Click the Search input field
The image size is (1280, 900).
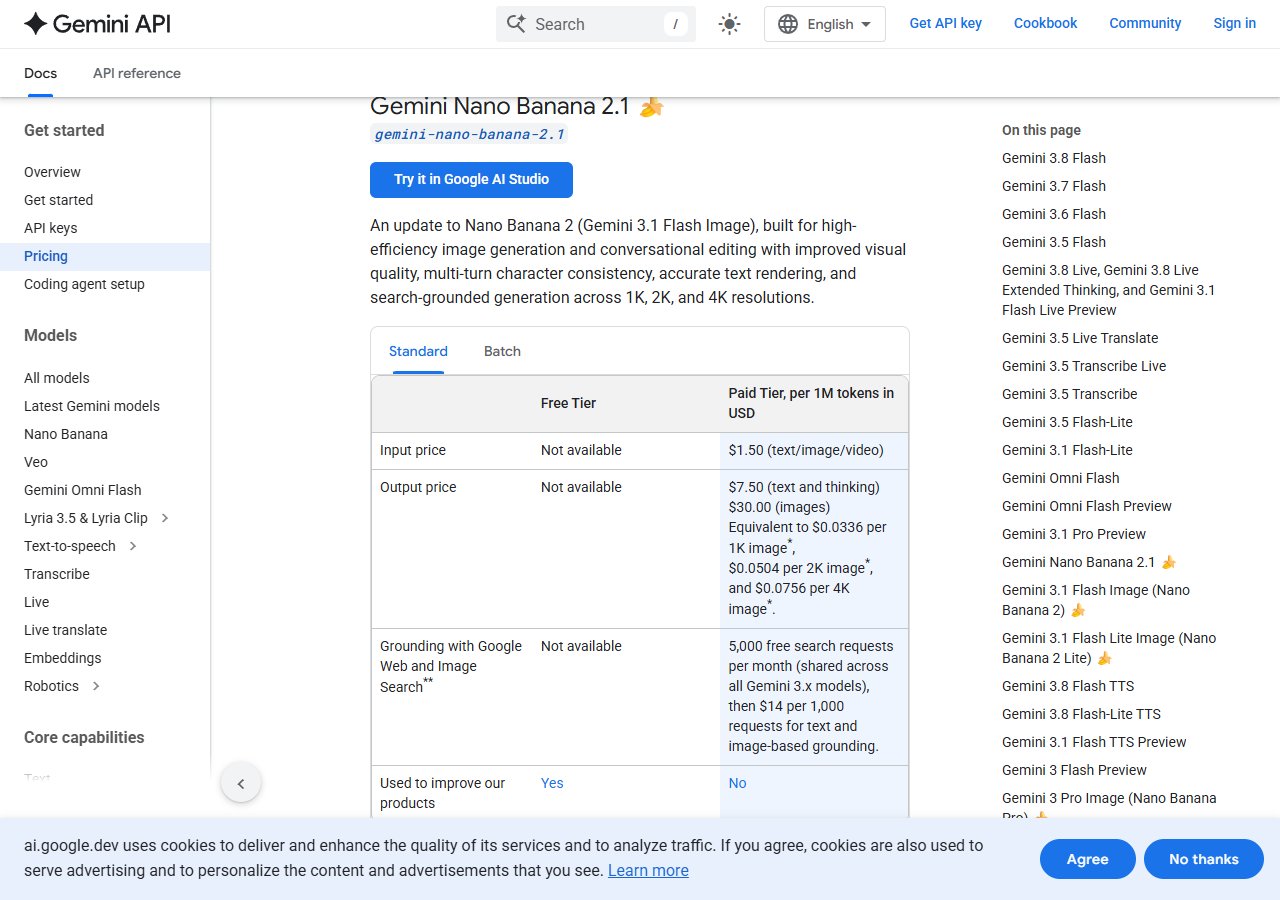(596, 24)
